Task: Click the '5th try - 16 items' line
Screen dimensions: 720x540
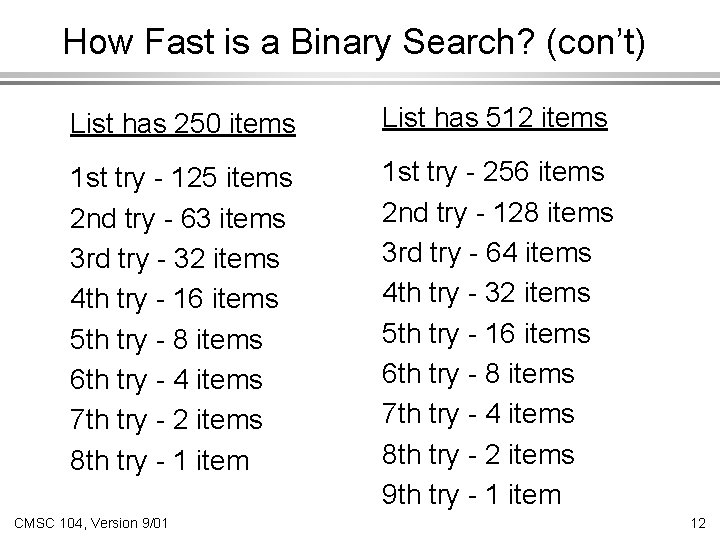Action: [487, 333]
